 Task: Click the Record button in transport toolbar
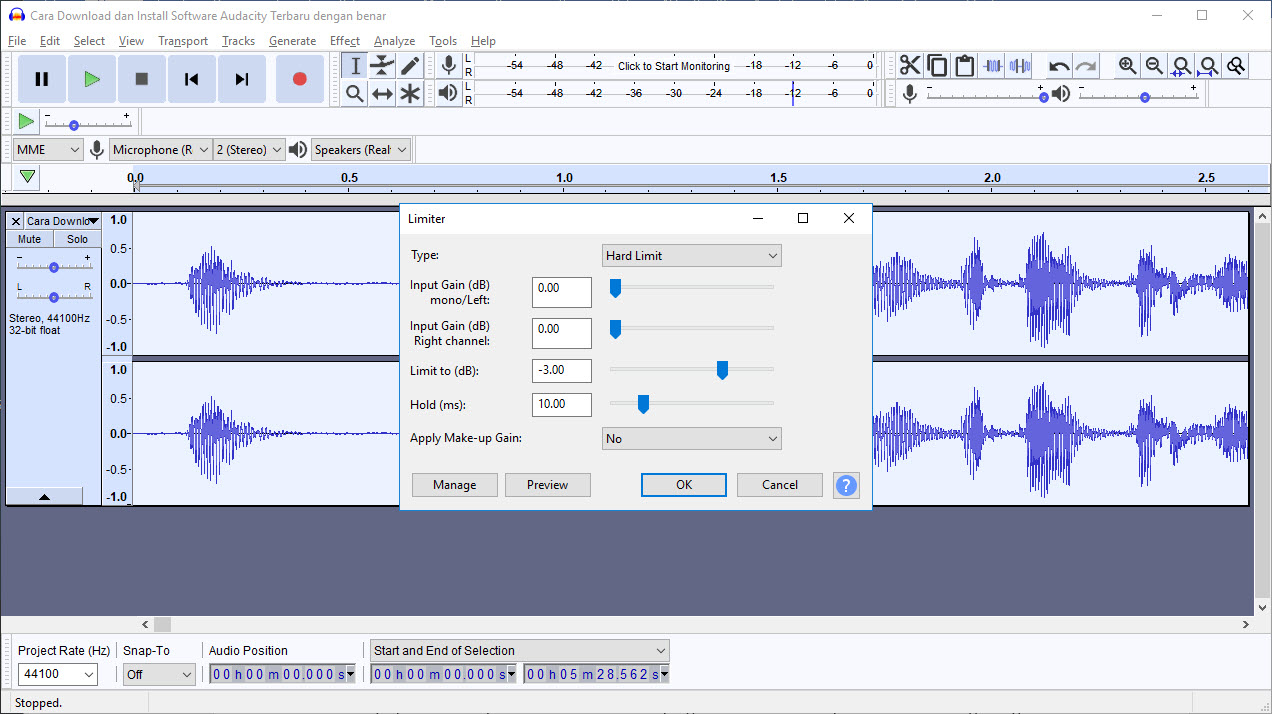point(299,79)
